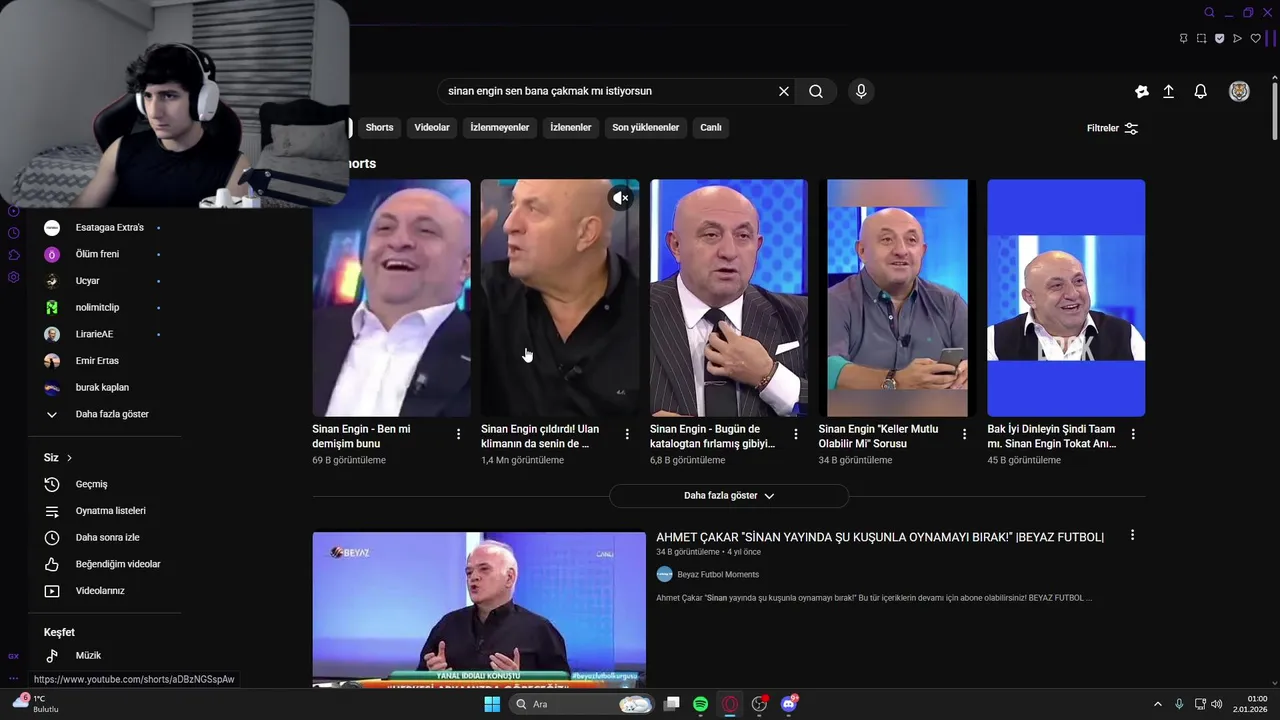Click the browser tab search magnifier icon

coord(1210,13)
